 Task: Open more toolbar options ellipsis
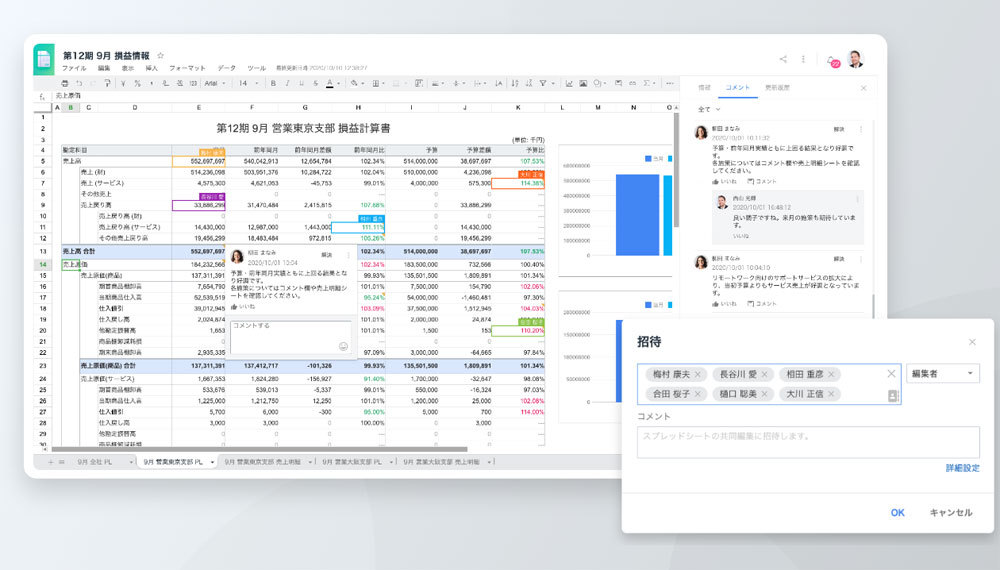click(x=669, y=84)
